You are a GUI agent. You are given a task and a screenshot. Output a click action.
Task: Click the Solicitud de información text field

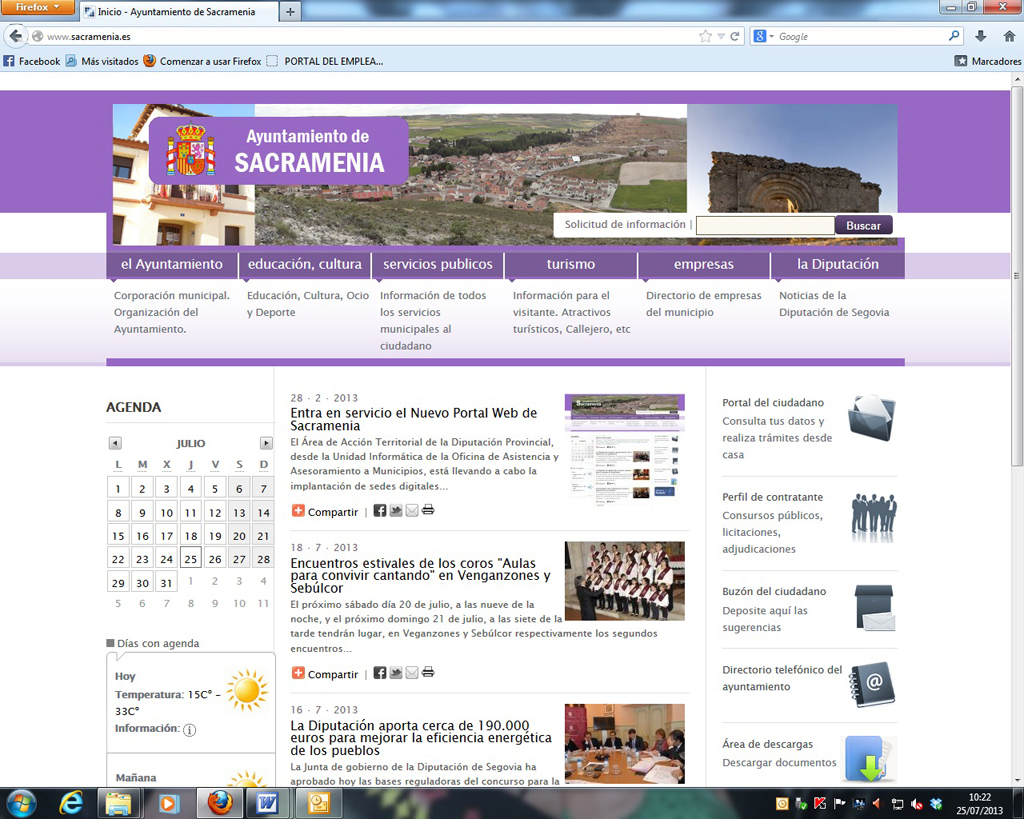(764, 225)
